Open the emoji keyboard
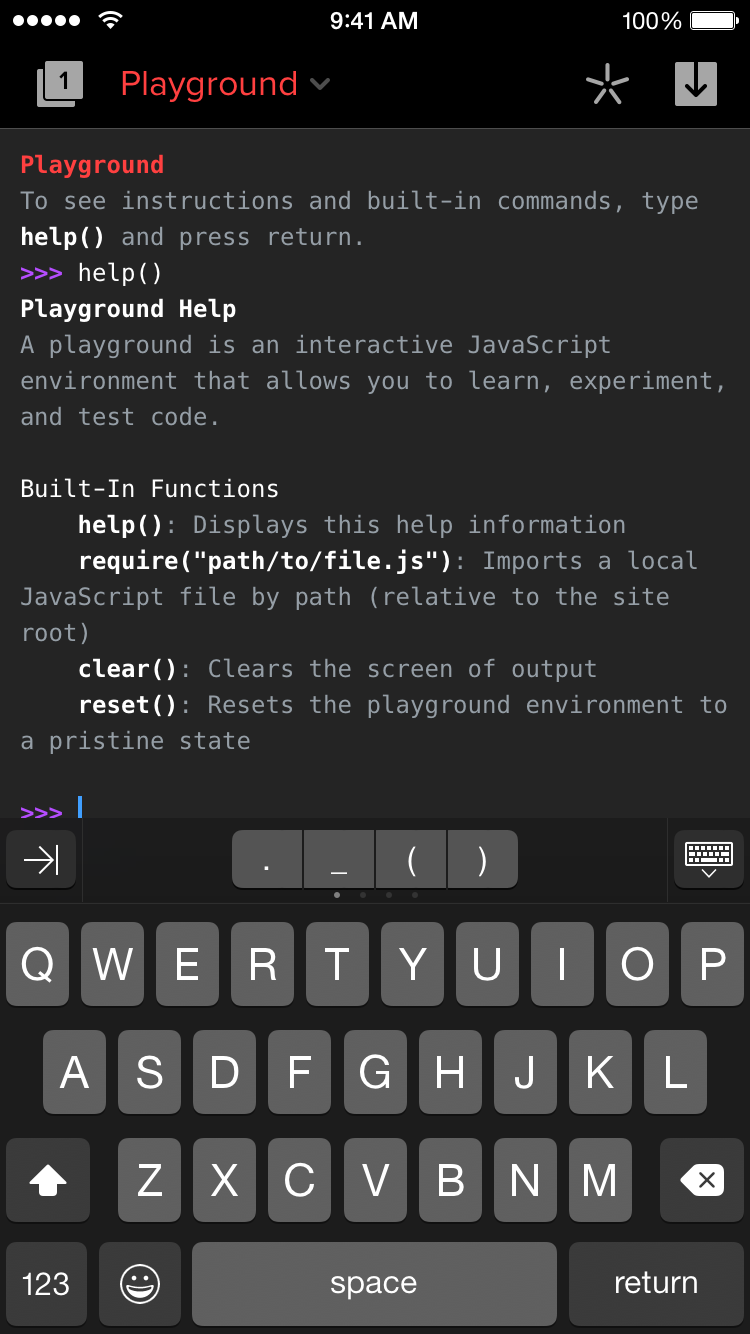The height and width of the screenshot is (1334, 750). coord(140,1284)
